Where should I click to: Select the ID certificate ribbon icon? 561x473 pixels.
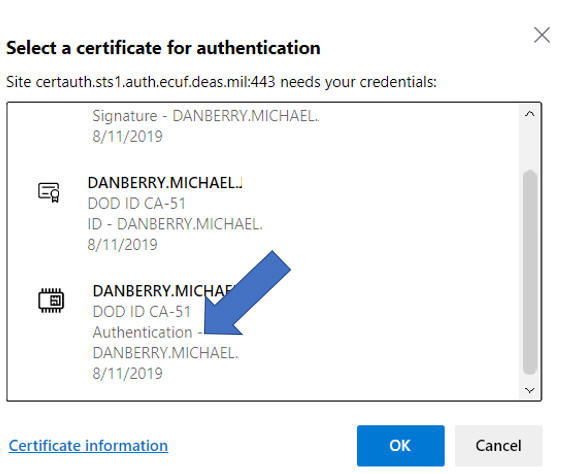pos(49,192)
